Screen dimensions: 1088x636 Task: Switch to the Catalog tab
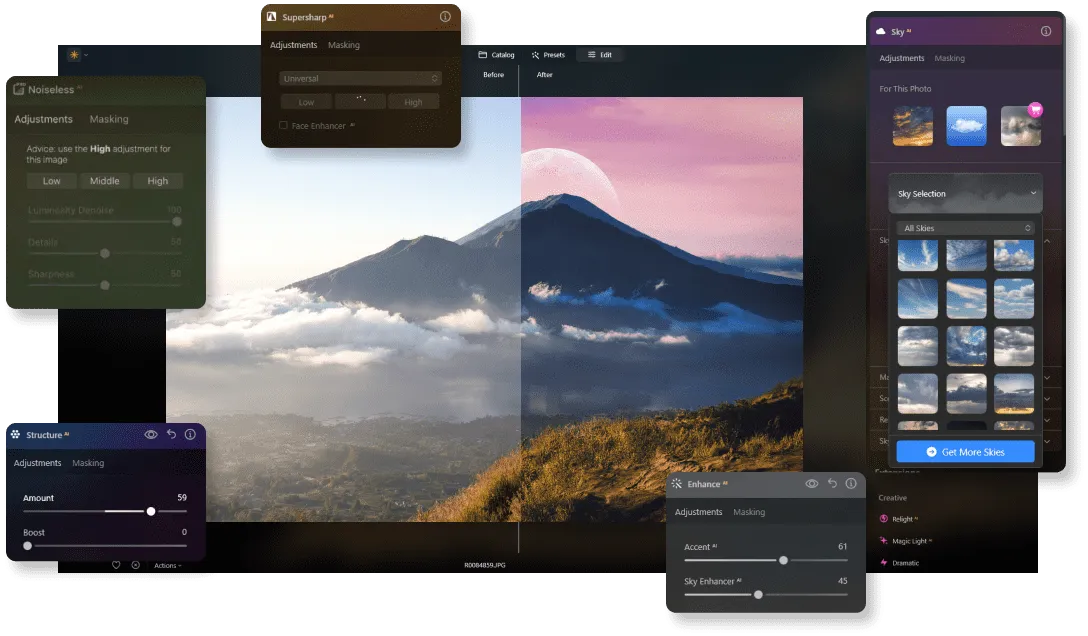(496, 55)
